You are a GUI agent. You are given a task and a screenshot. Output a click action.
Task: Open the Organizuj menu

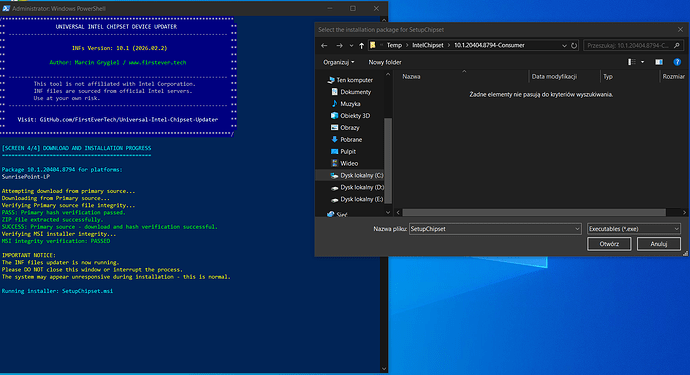point(338,62)
